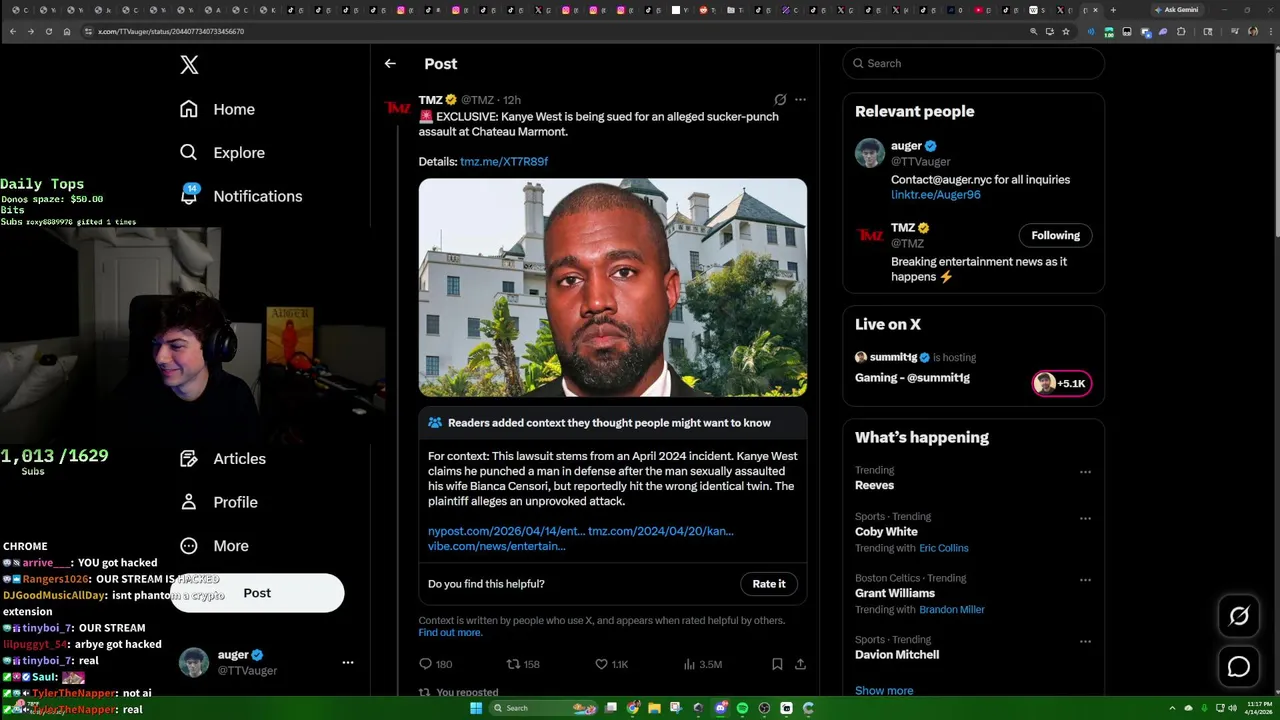The height and width of the screenshot is (720, 1280).
Task: Open more options for the Reeves trend
Action: point(1085,472)
